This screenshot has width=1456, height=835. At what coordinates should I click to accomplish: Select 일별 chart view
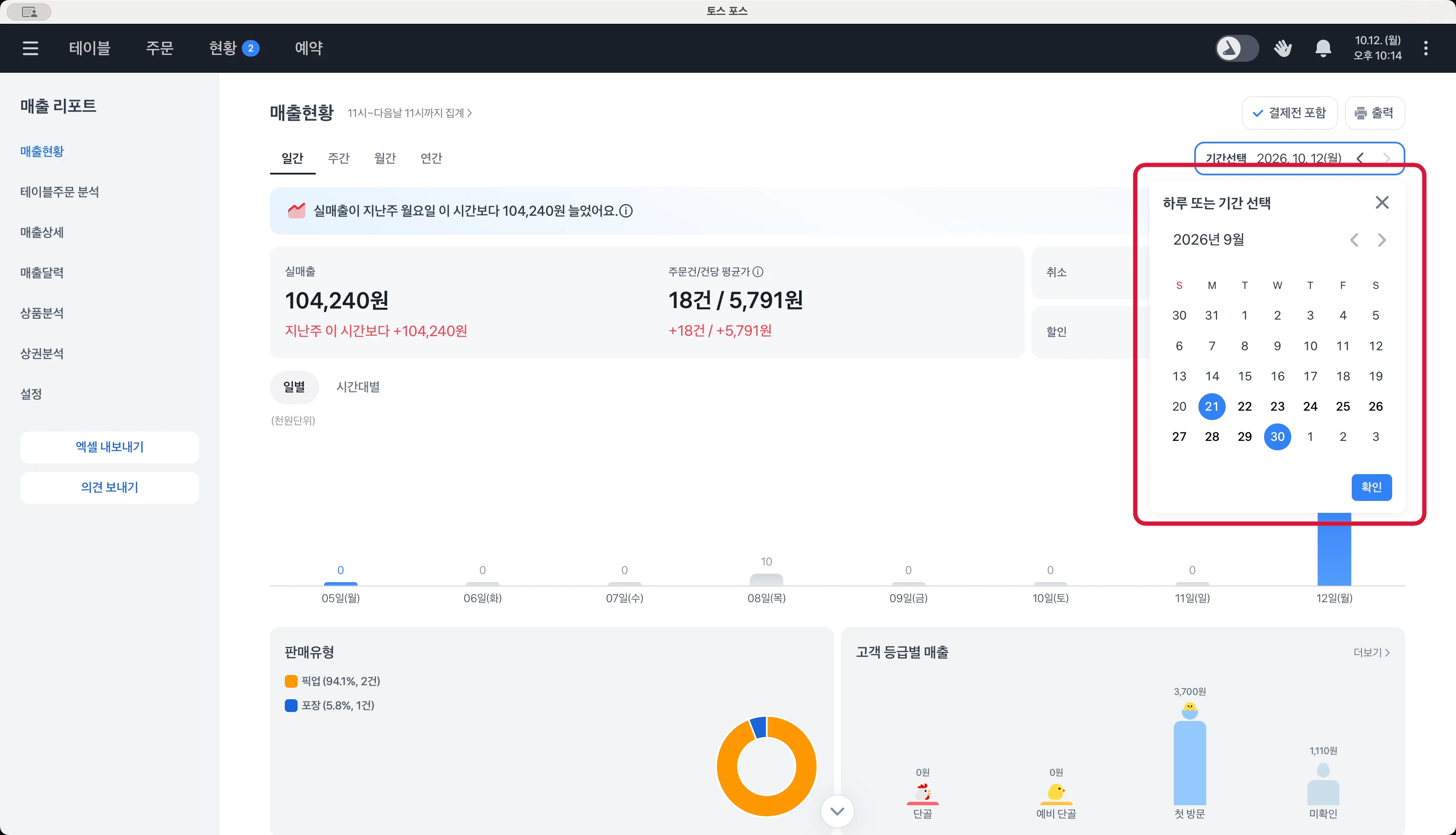pyautogui.click(x=294, y=387)
